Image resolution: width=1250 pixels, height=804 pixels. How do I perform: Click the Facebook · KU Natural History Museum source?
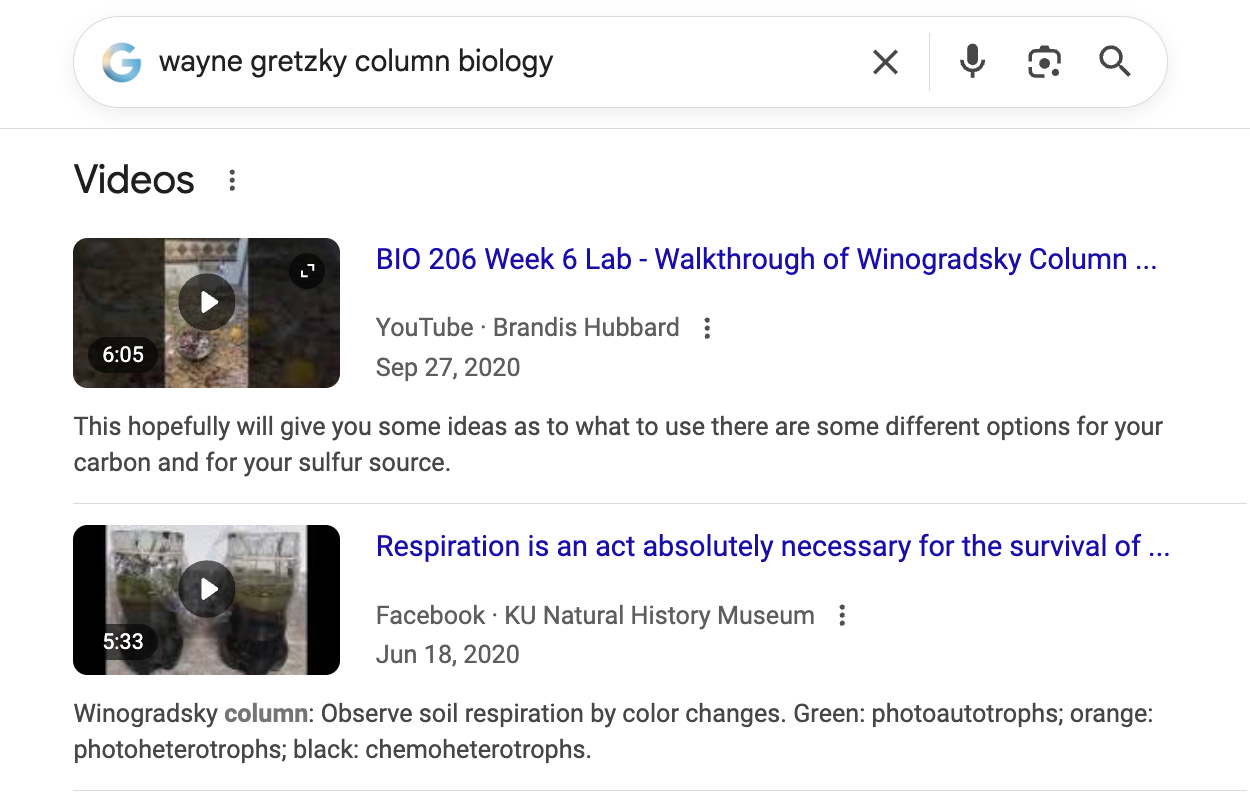[x=595, y=615]
